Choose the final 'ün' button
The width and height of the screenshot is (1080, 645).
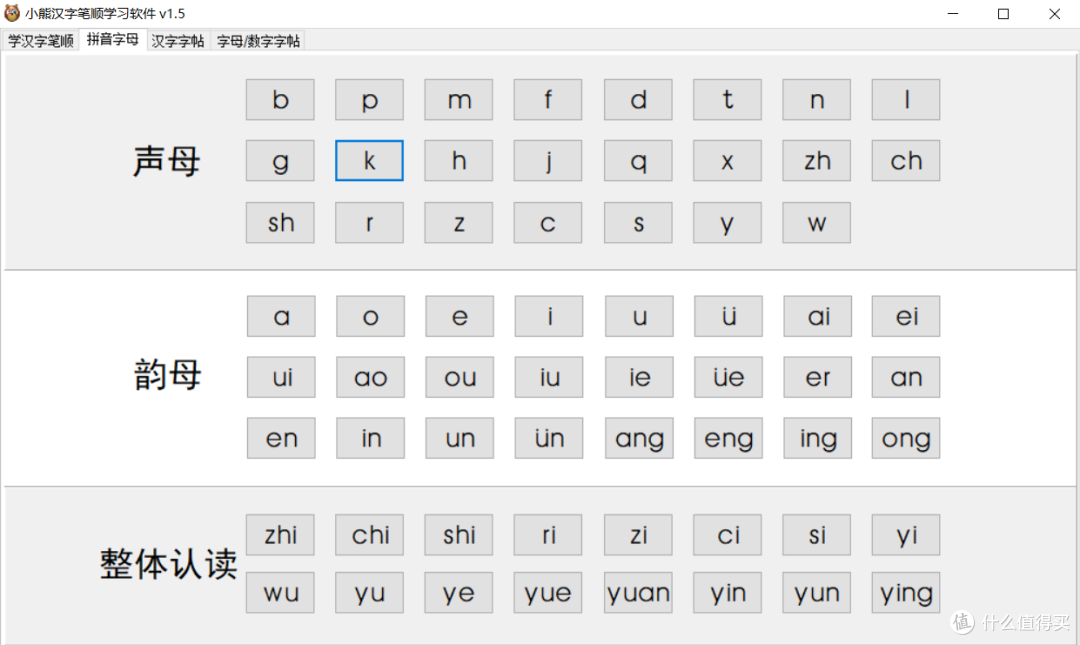click(x=549, y=438)
